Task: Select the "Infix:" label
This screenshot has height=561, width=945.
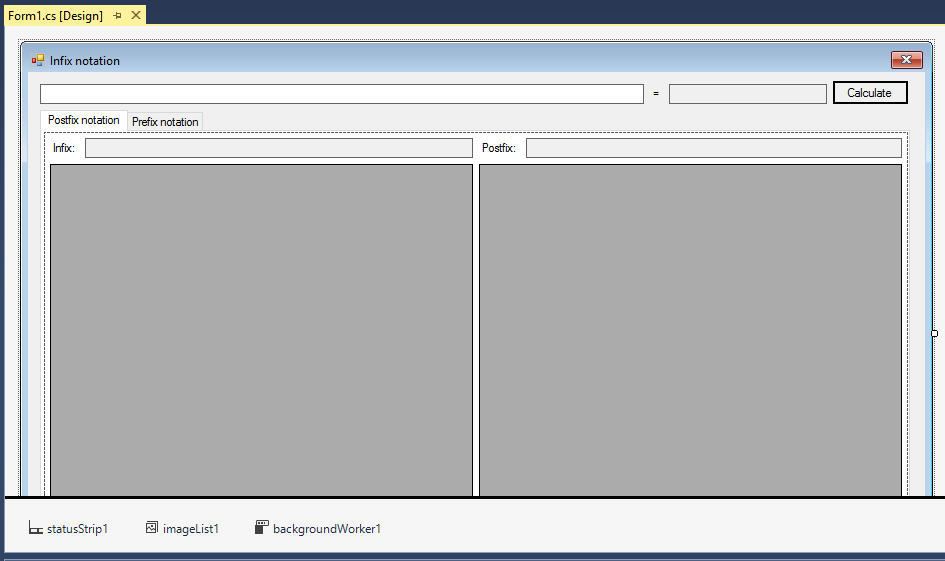Action: point(64,148)
